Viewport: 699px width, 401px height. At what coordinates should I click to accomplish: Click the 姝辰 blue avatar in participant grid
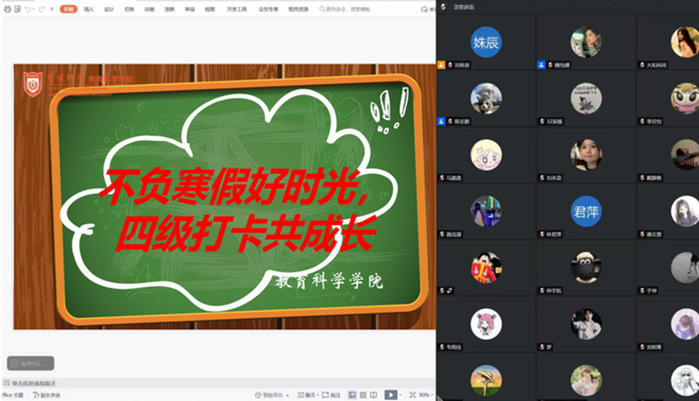click(485, 42)
